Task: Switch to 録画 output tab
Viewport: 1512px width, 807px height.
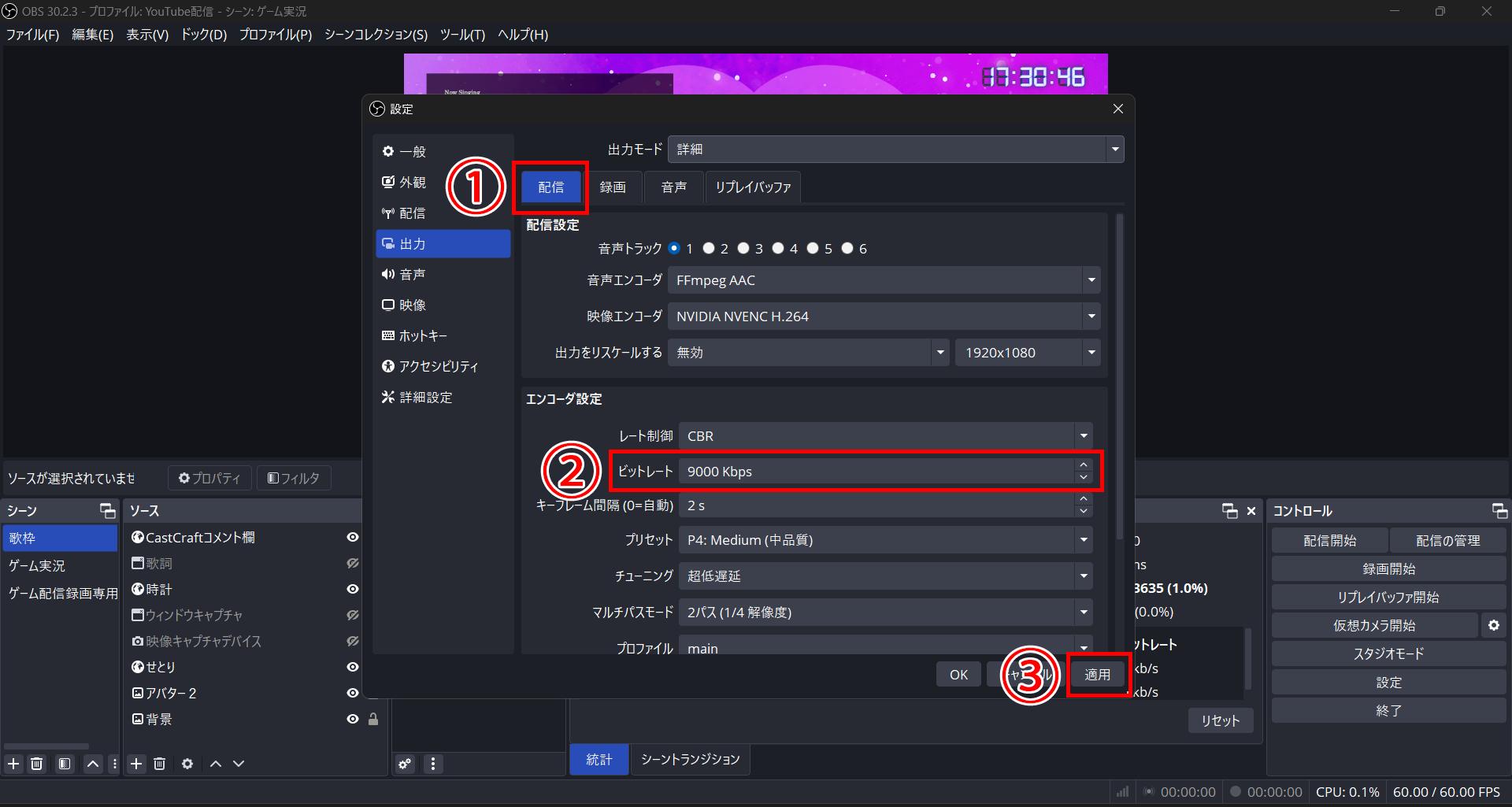Action: coord(613,187)
